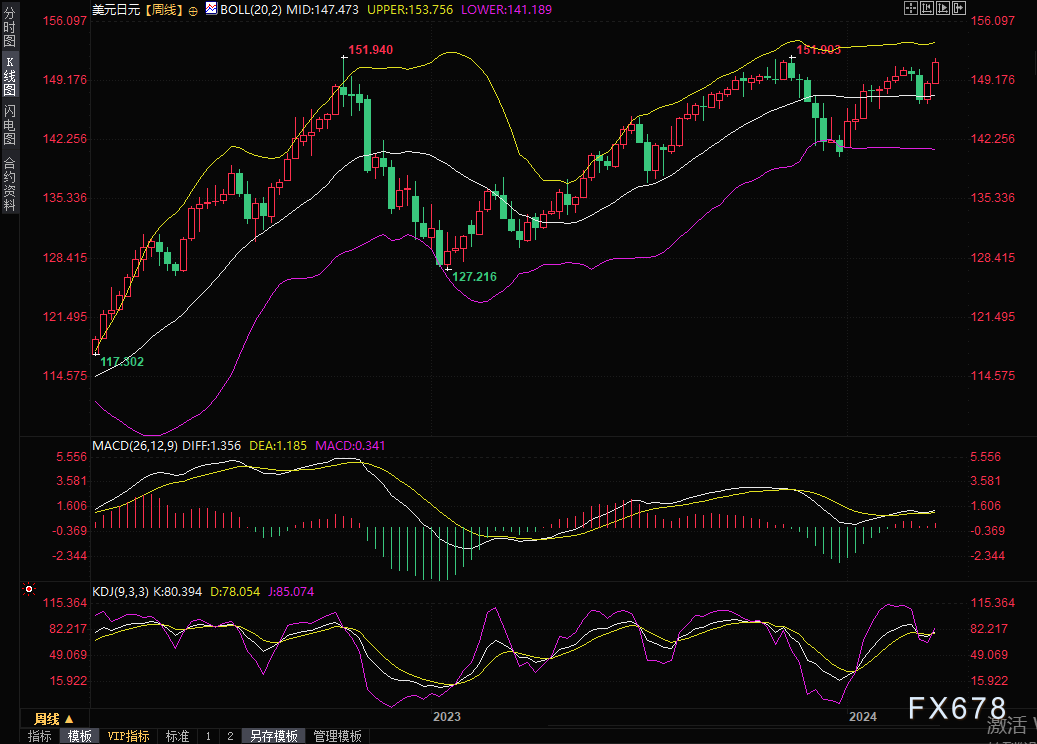
Task: Click the left MACD axis value 5.556
Action: [x=71, y=457]
